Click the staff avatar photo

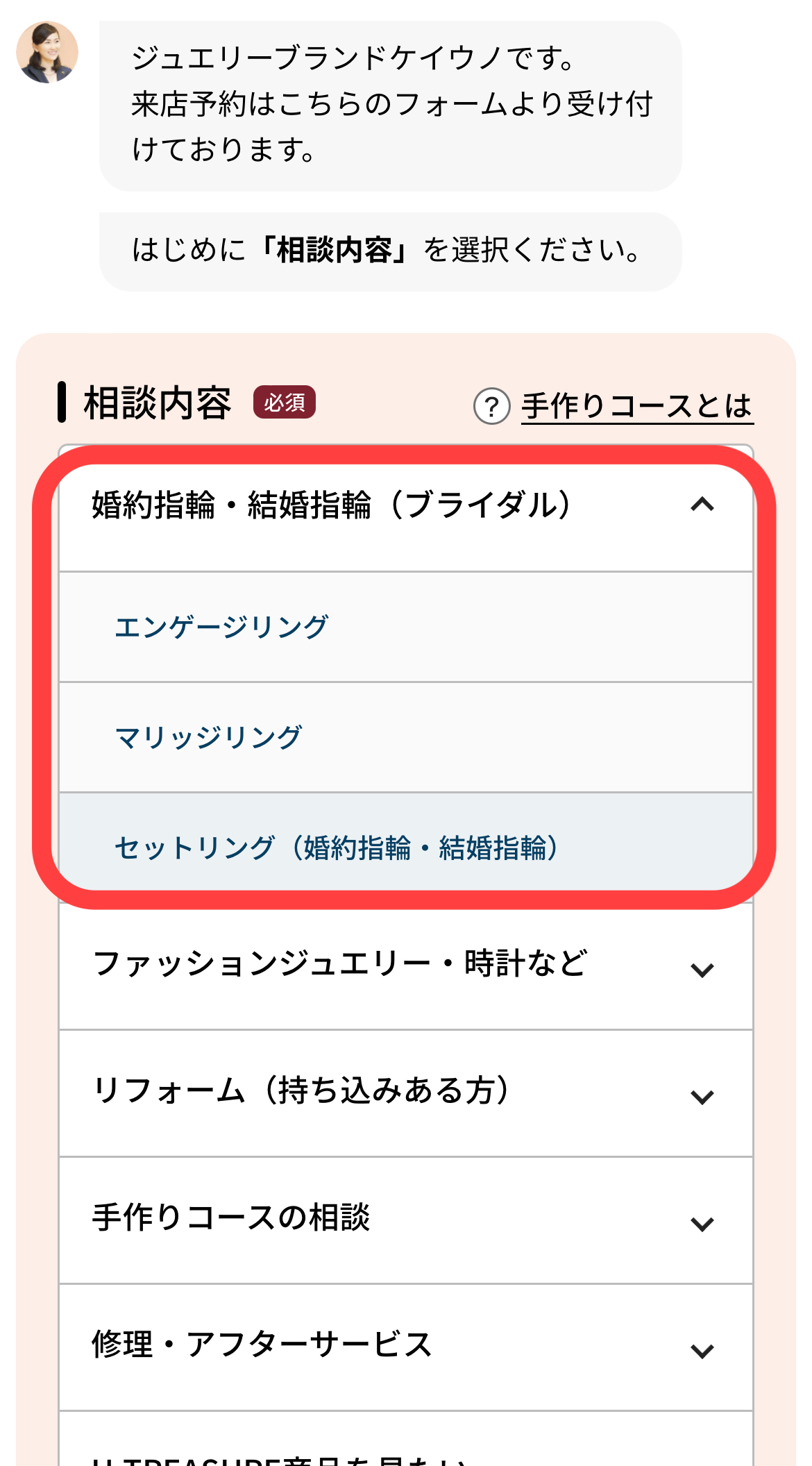point(47,52)
